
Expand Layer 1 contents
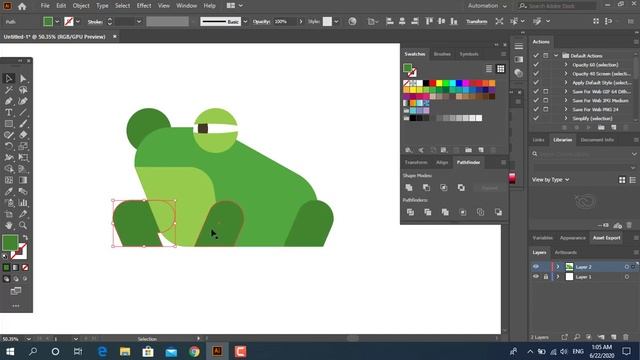tap(558, 277)
